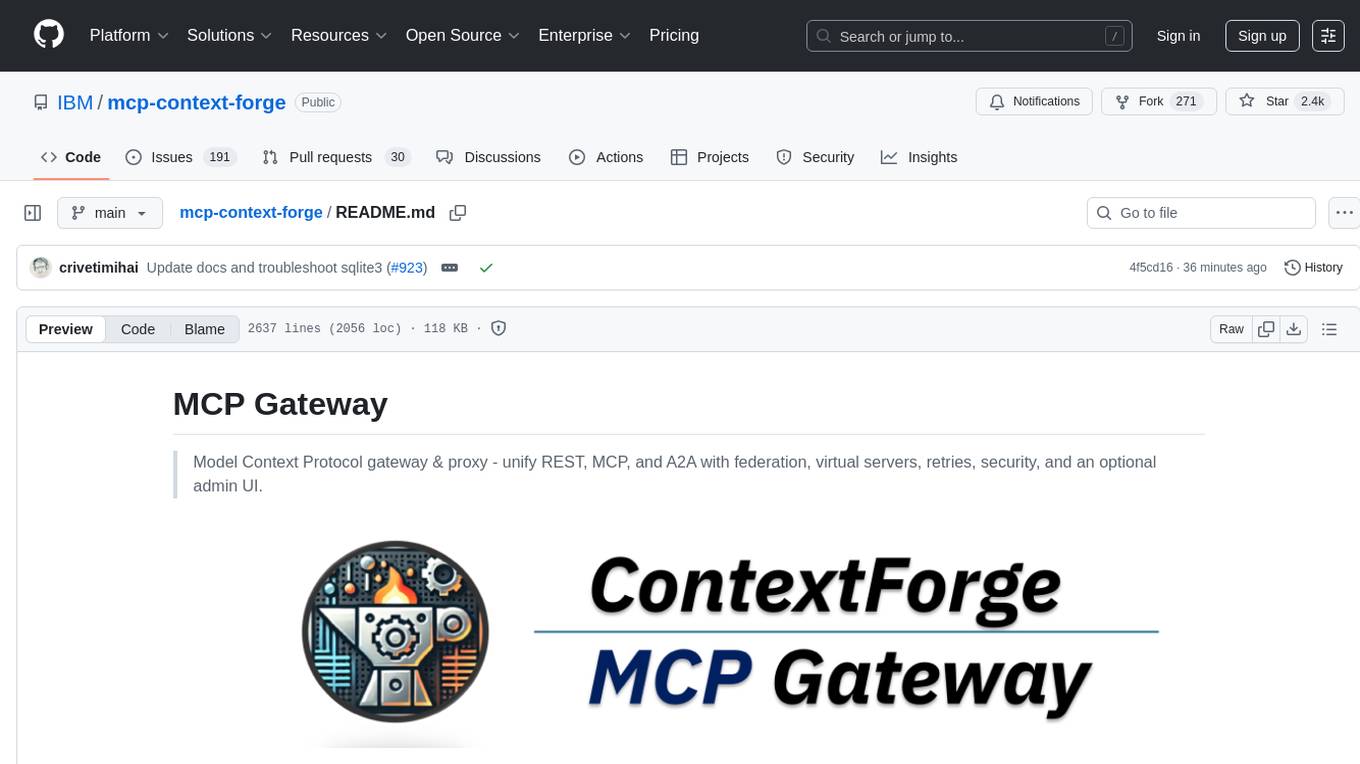Open mcp-context-forge breadcrumb link
This screenshot has height=764, width=1360.
[x=251, y=212]
